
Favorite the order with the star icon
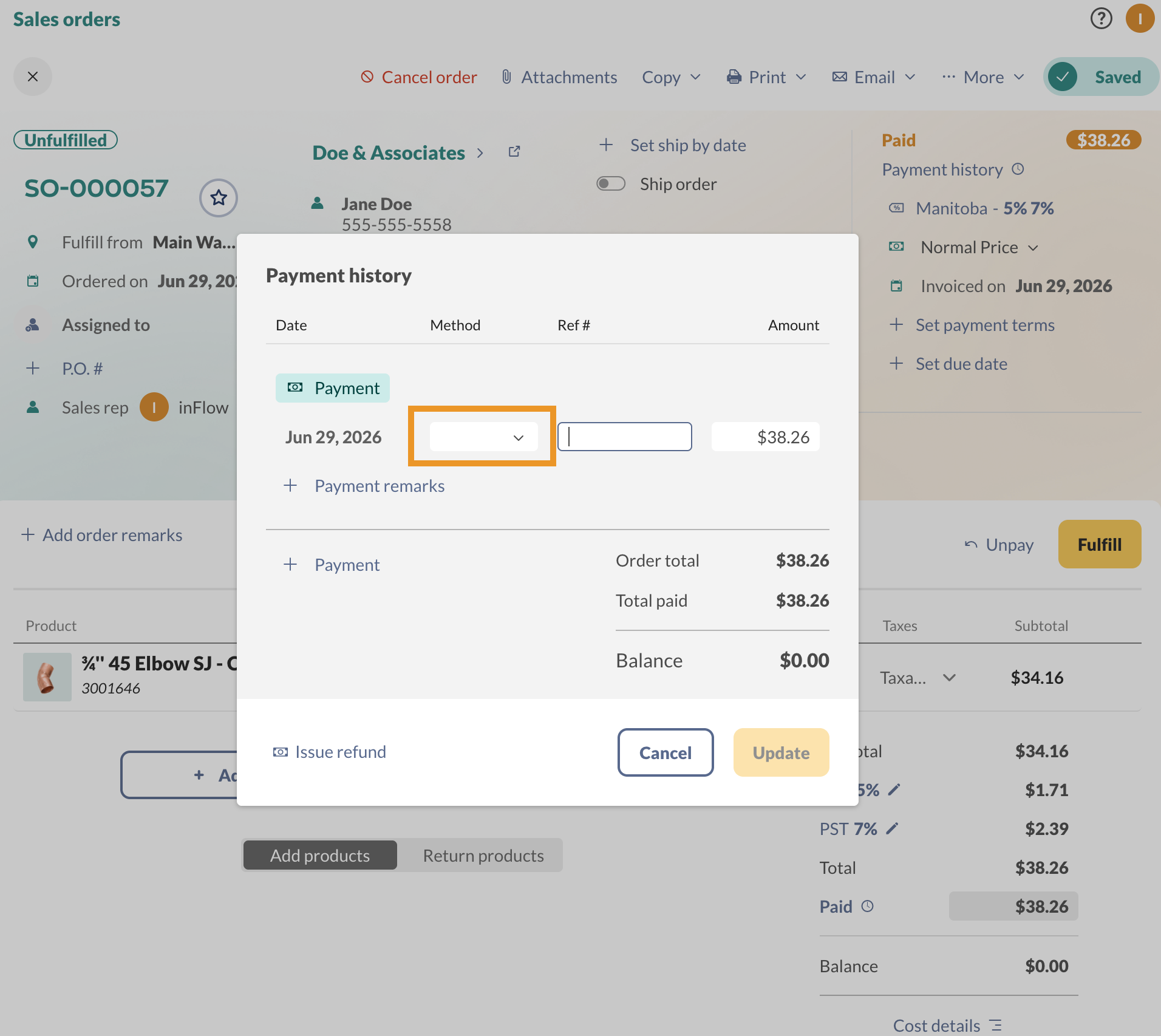click(219, 197)
